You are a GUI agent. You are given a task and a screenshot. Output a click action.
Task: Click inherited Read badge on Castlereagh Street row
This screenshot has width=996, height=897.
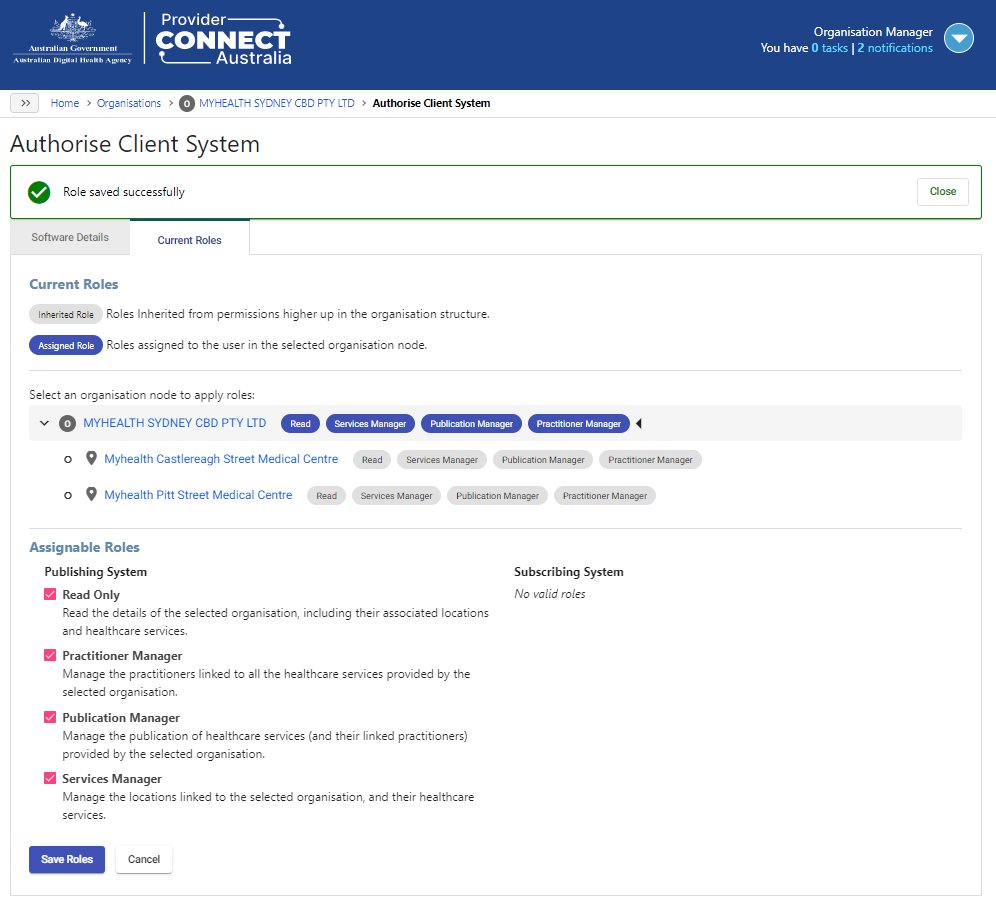pyautogui.click(x=372, y=460)
